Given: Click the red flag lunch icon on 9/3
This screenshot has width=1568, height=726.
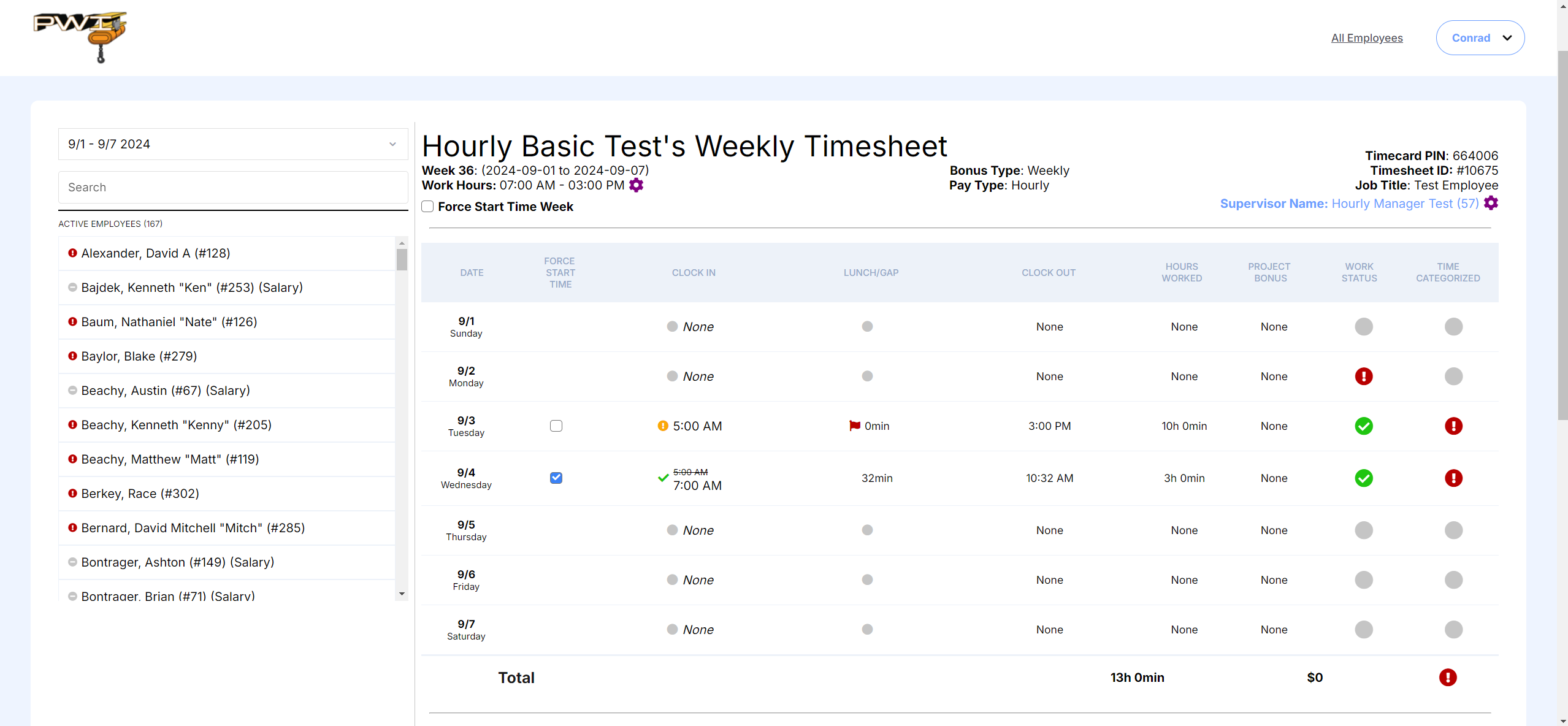Looking at the screenshot, I should point(854,426).
